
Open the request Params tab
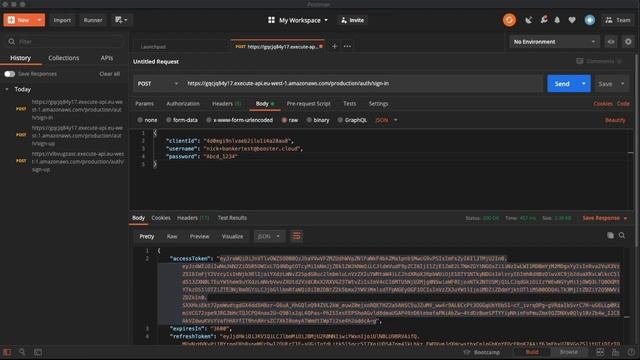tap(144, 104)
